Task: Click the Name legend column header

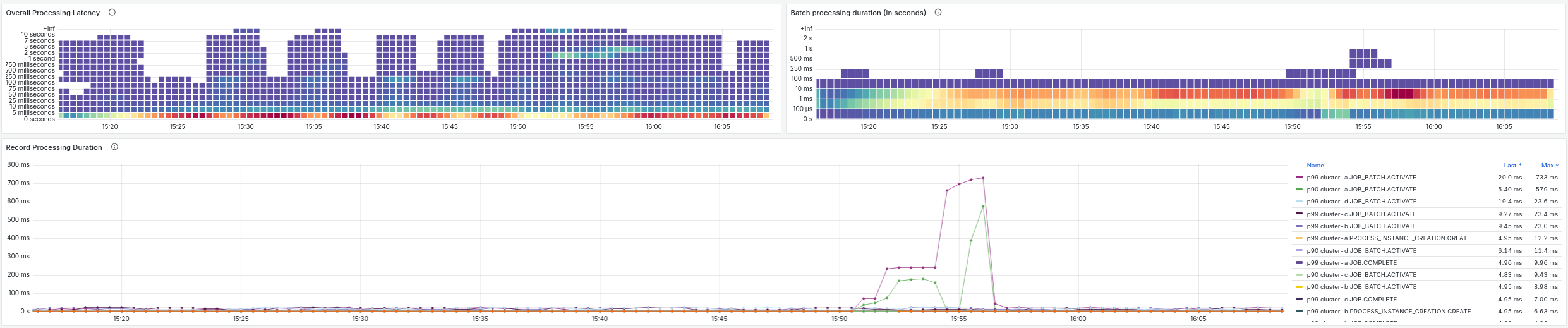Action: point(1315,166)
